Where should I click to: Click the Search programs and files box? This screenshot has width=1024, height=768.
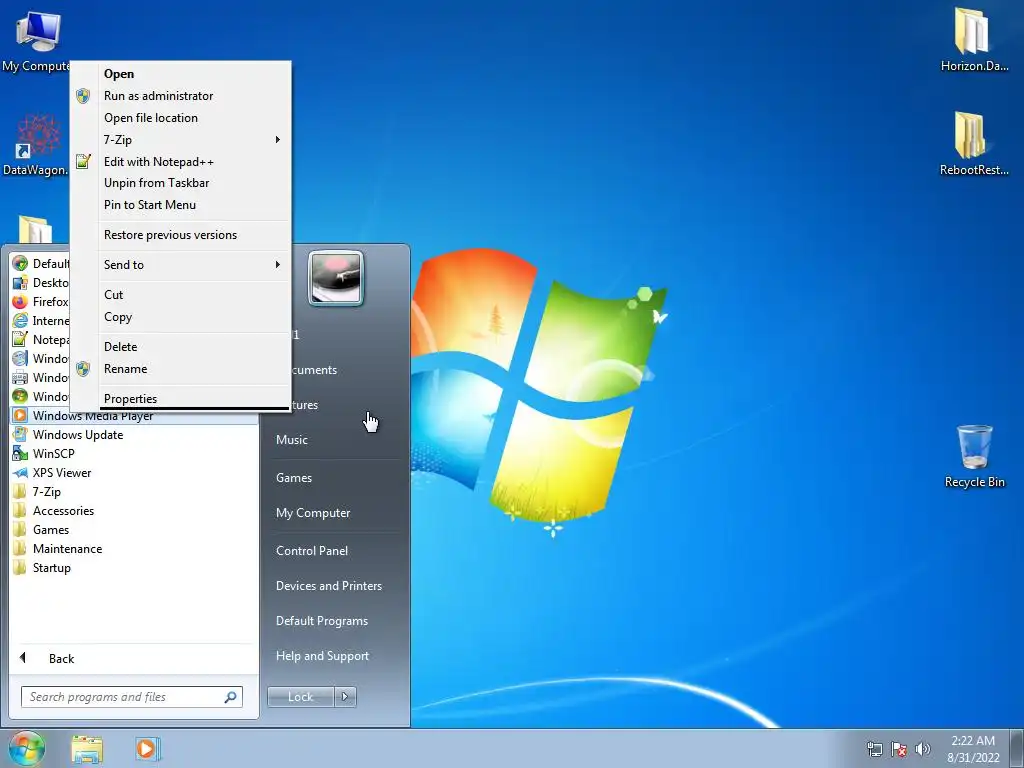(132, 697)
